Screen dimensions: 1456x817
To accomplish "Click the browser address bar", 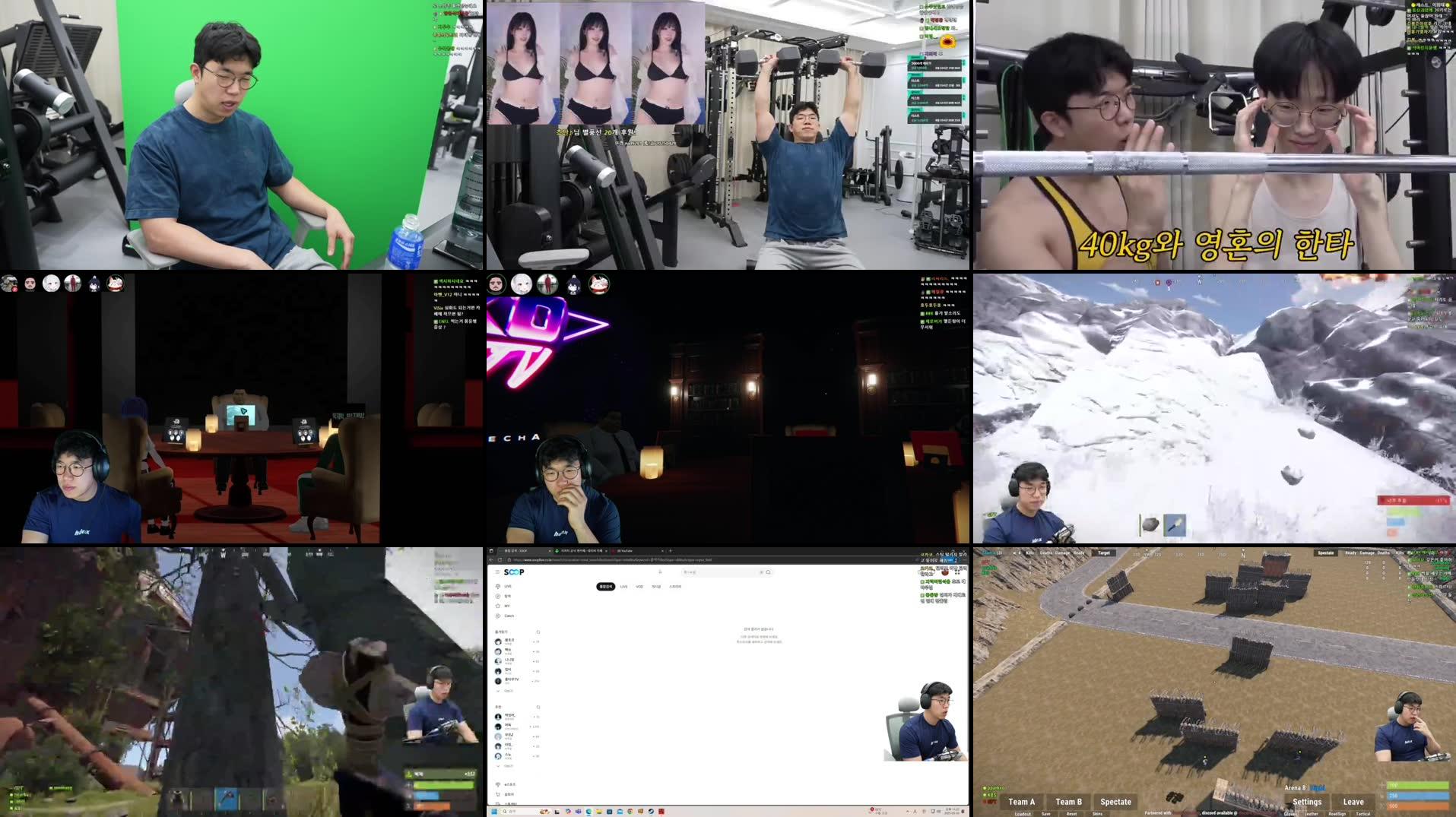I will [711, 560].
